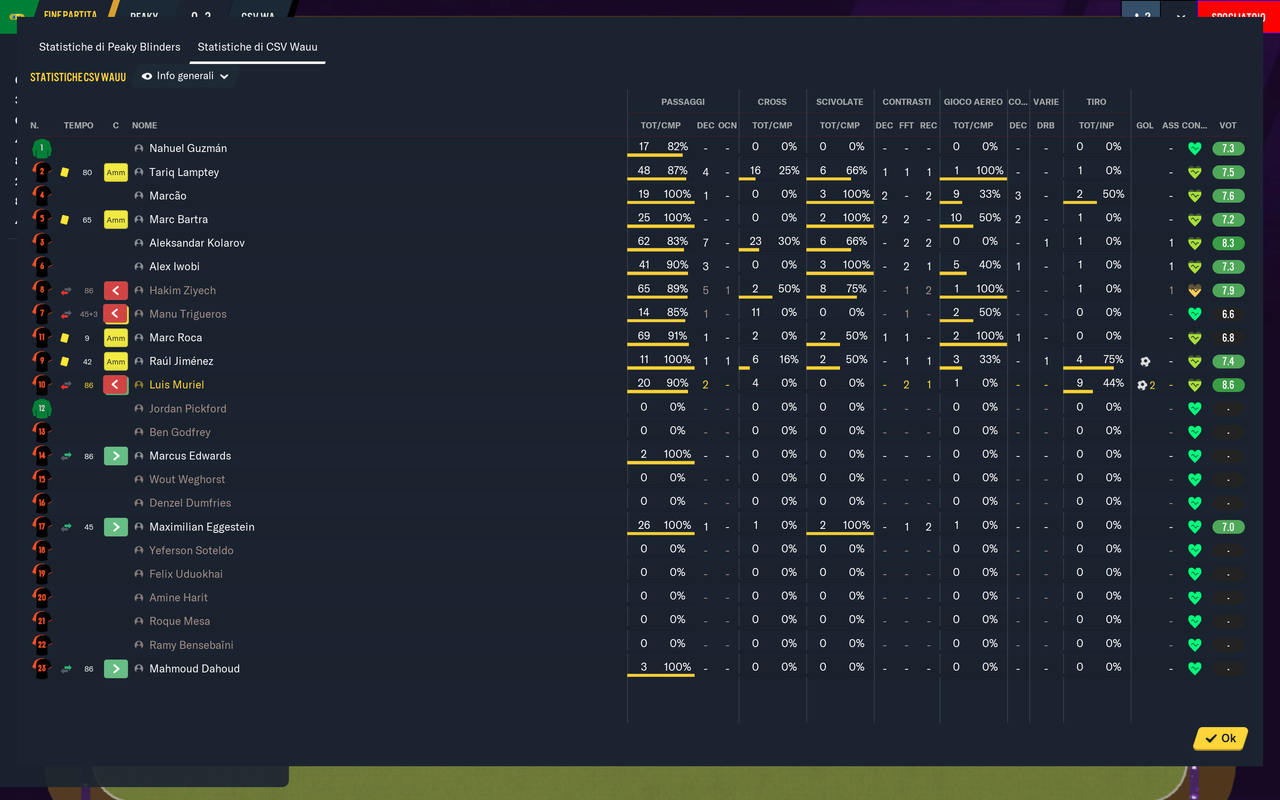Open Aleksandar Kolarov's player name link
This screenshot has width=1280, height=800.
(x=197, y=243)
